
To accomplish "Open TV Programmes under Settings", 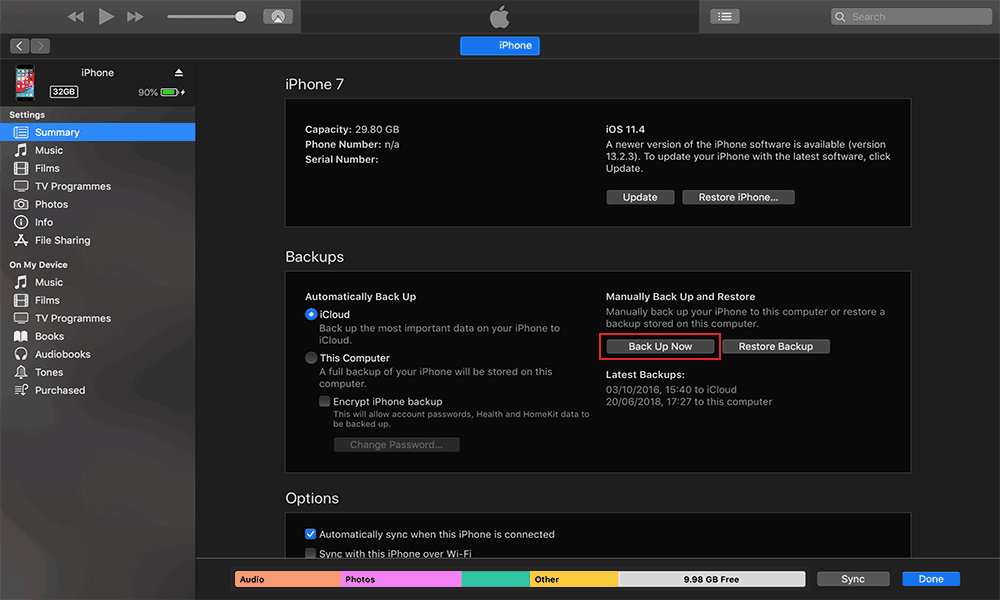I will 98,186.
